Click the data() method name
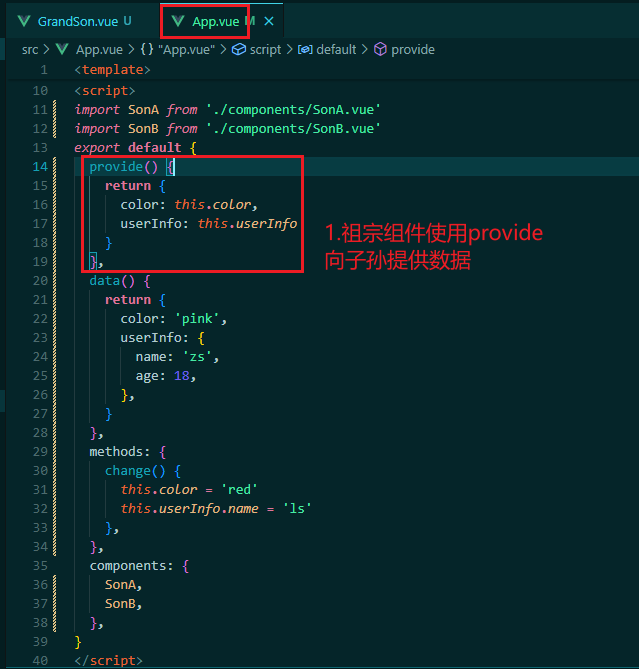The height and width of the screenshot is (669, 639). (x=105, y=281)
